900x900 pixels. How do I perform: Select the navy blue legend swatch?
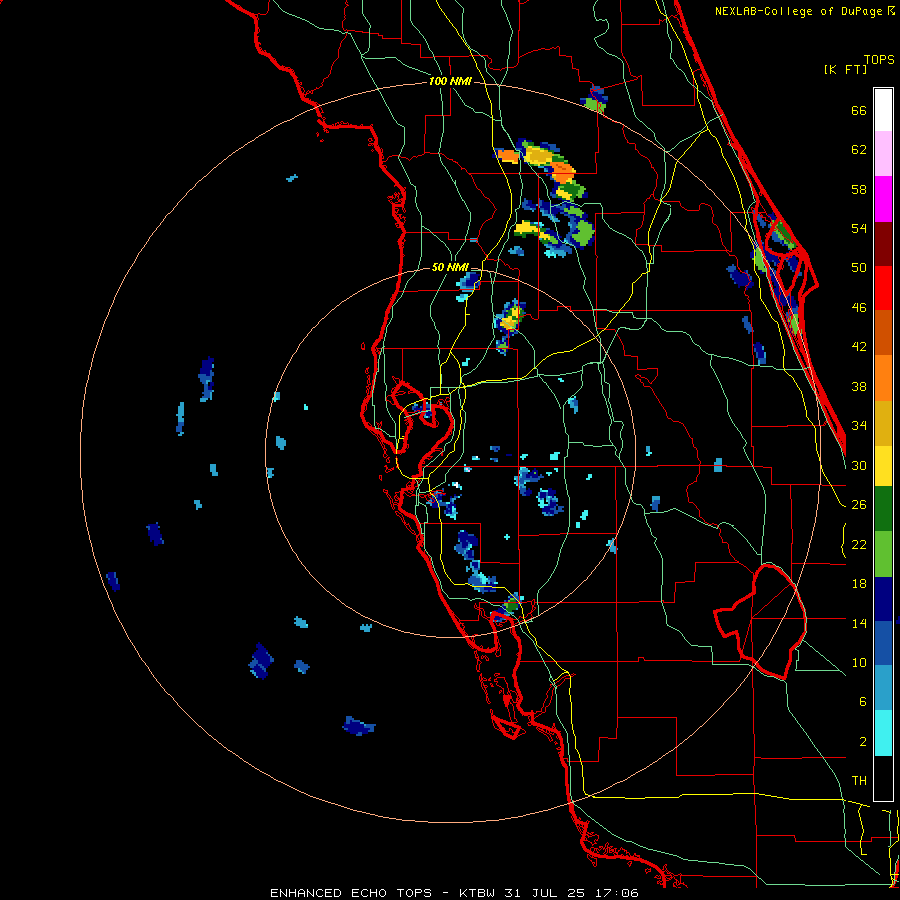click(x=883, y=599)
